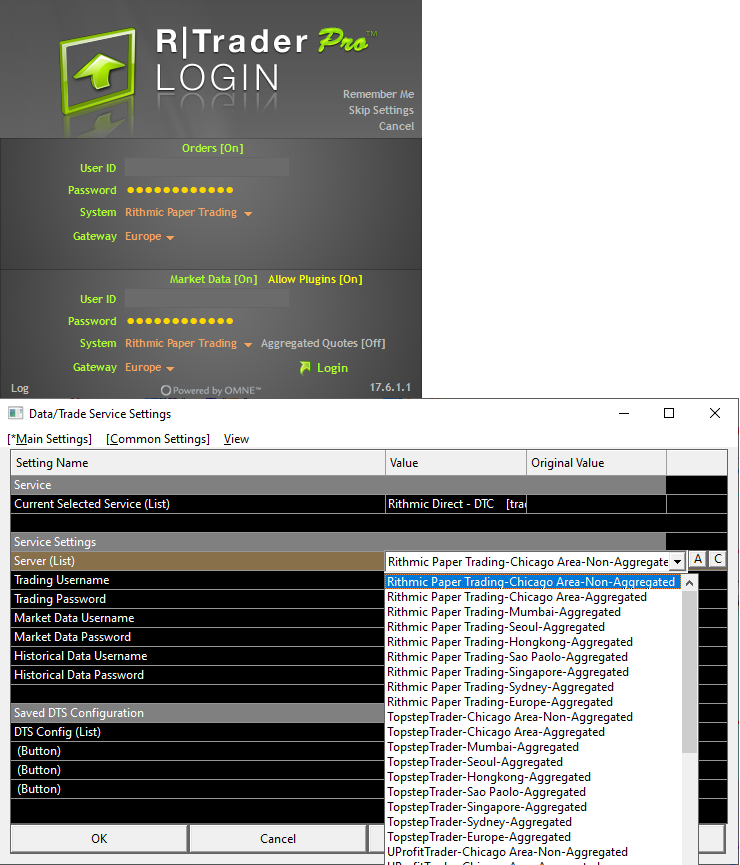Click the Value column header
Image resolution: width=740 pixels, height=865 pixels.
click(x=456, y=463)
